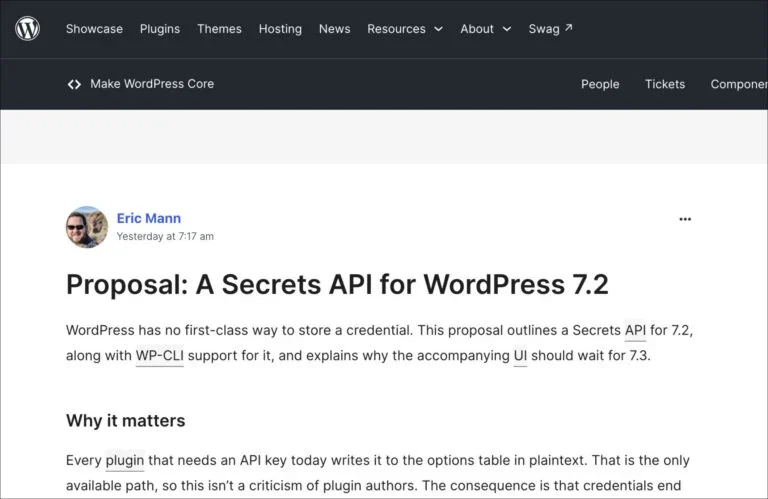
Task: Expand the About dropdown menu
Action: (x=485, y=29)
